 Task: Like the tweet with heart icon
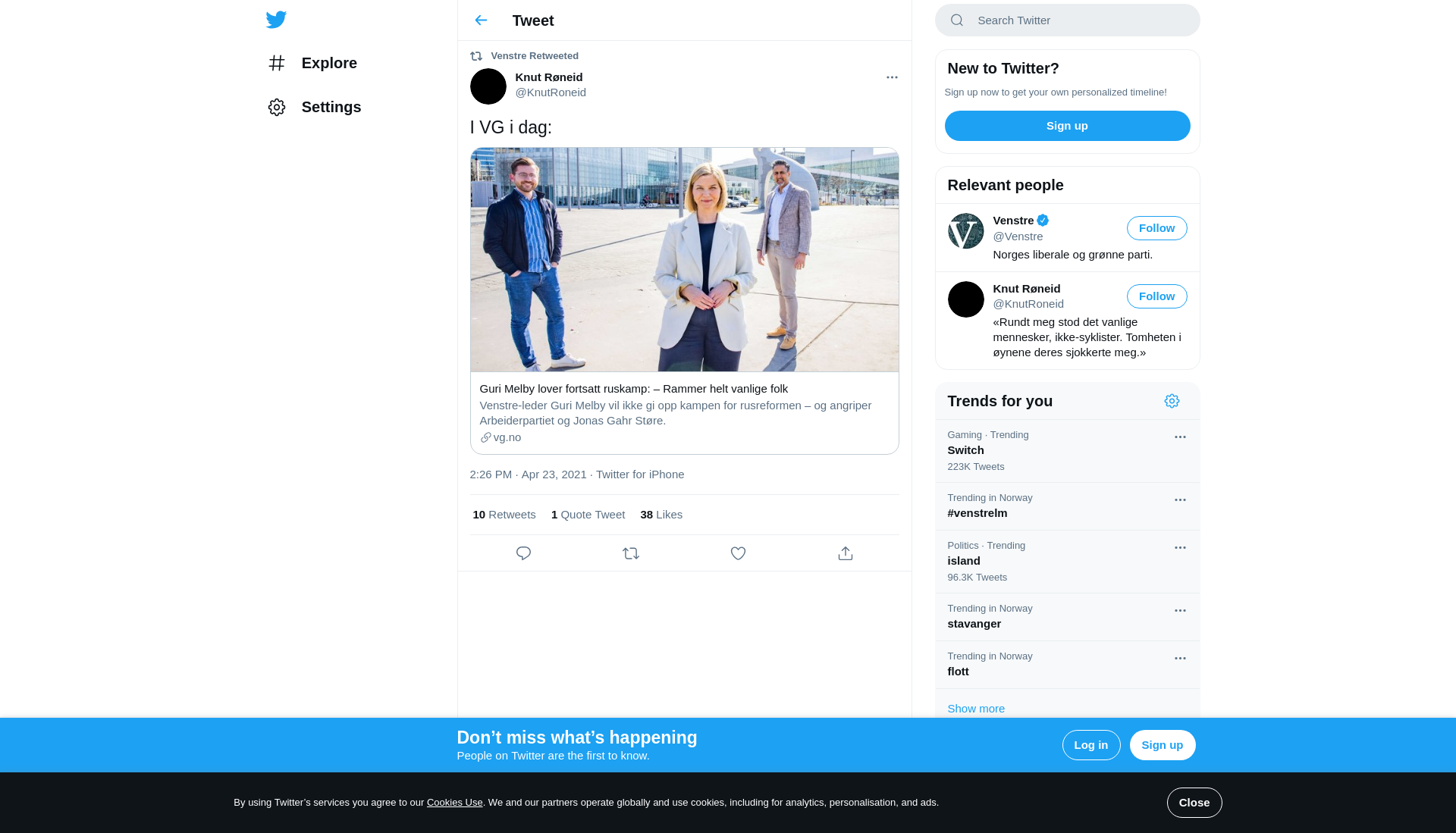pos(738,553)
